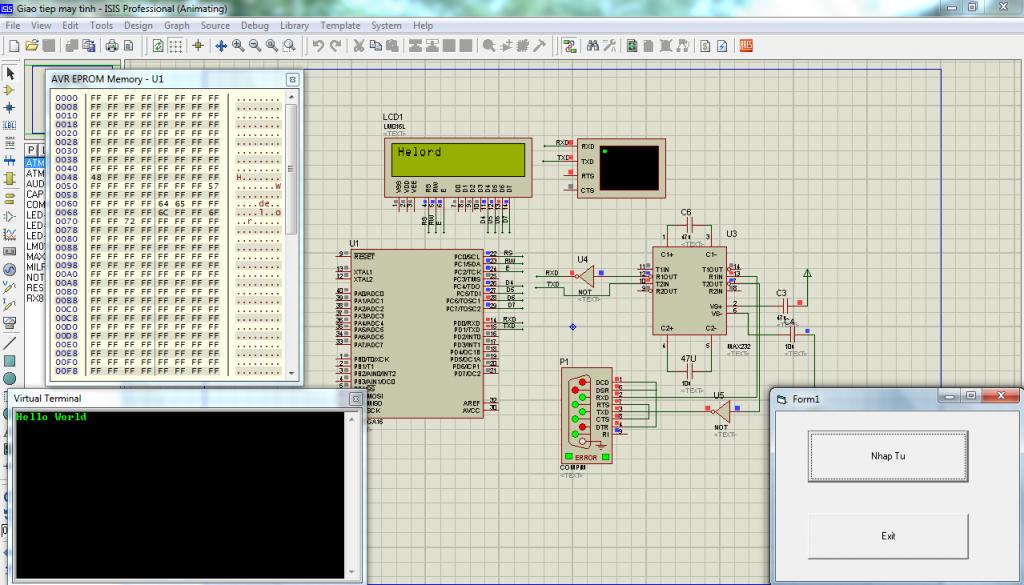Toggle the wire autorouter icon
Screen dimensions: 1024x585
[569, 45]
